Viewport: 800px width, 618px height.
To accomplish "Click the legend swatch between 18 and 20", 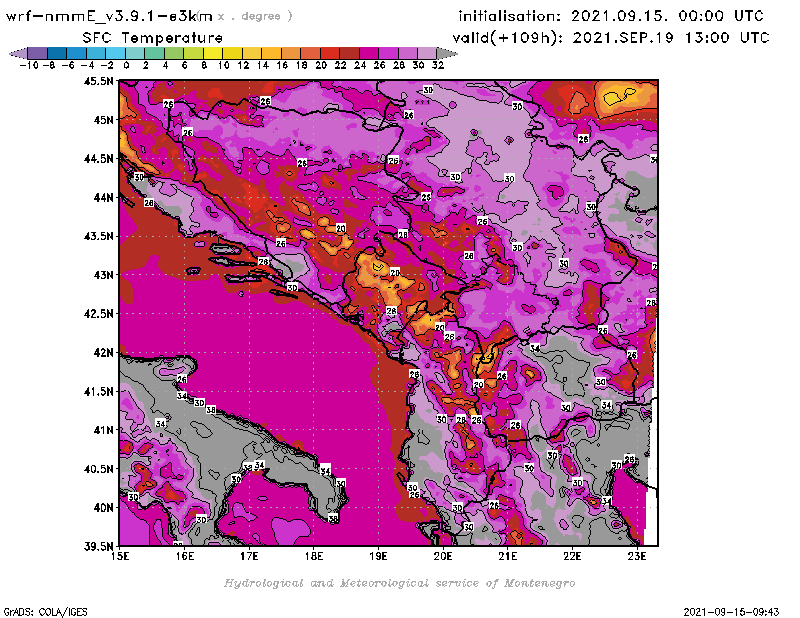I will [x=310, y=53].
